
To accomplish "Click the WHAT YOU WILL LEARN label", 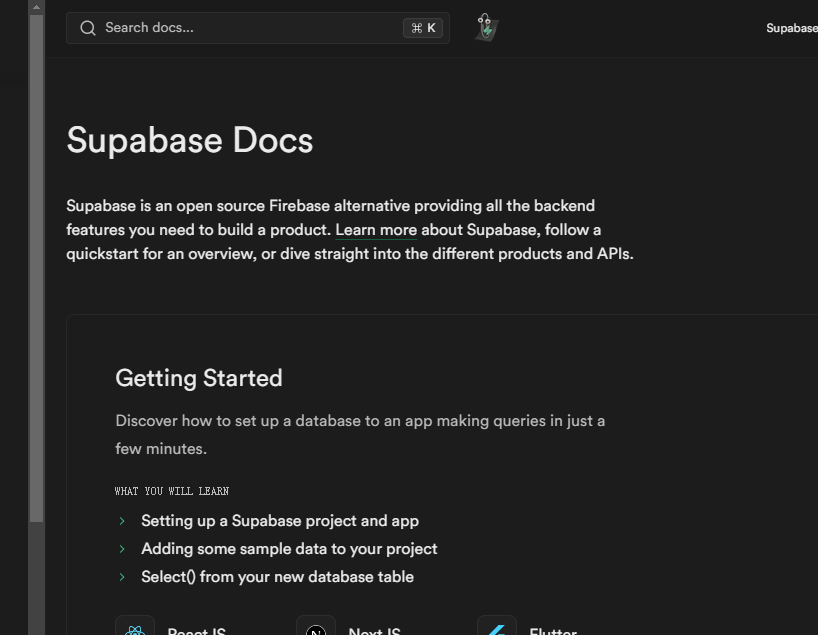I will 172,491.
